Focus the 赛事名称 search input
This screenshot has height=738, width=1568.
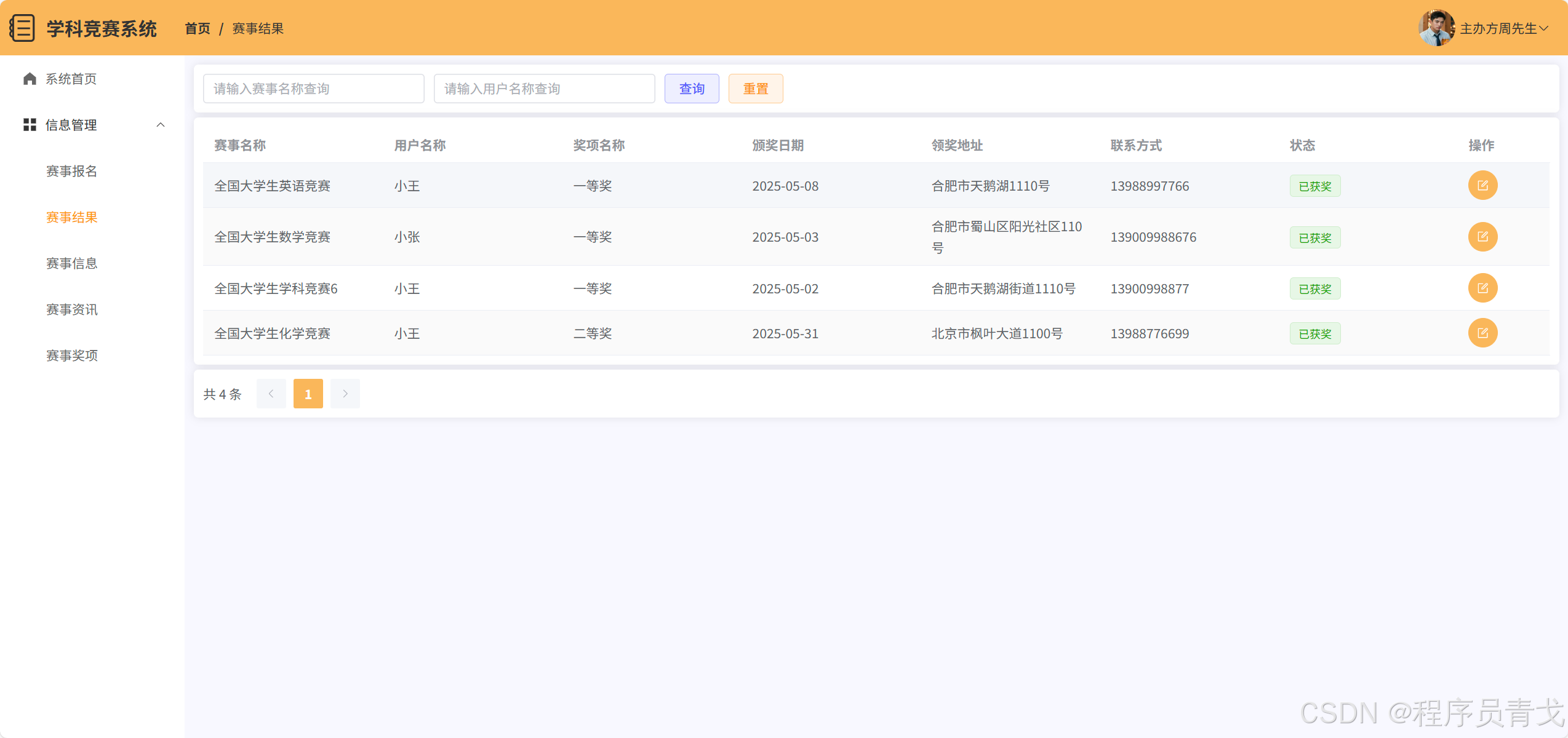pos(313,89)
